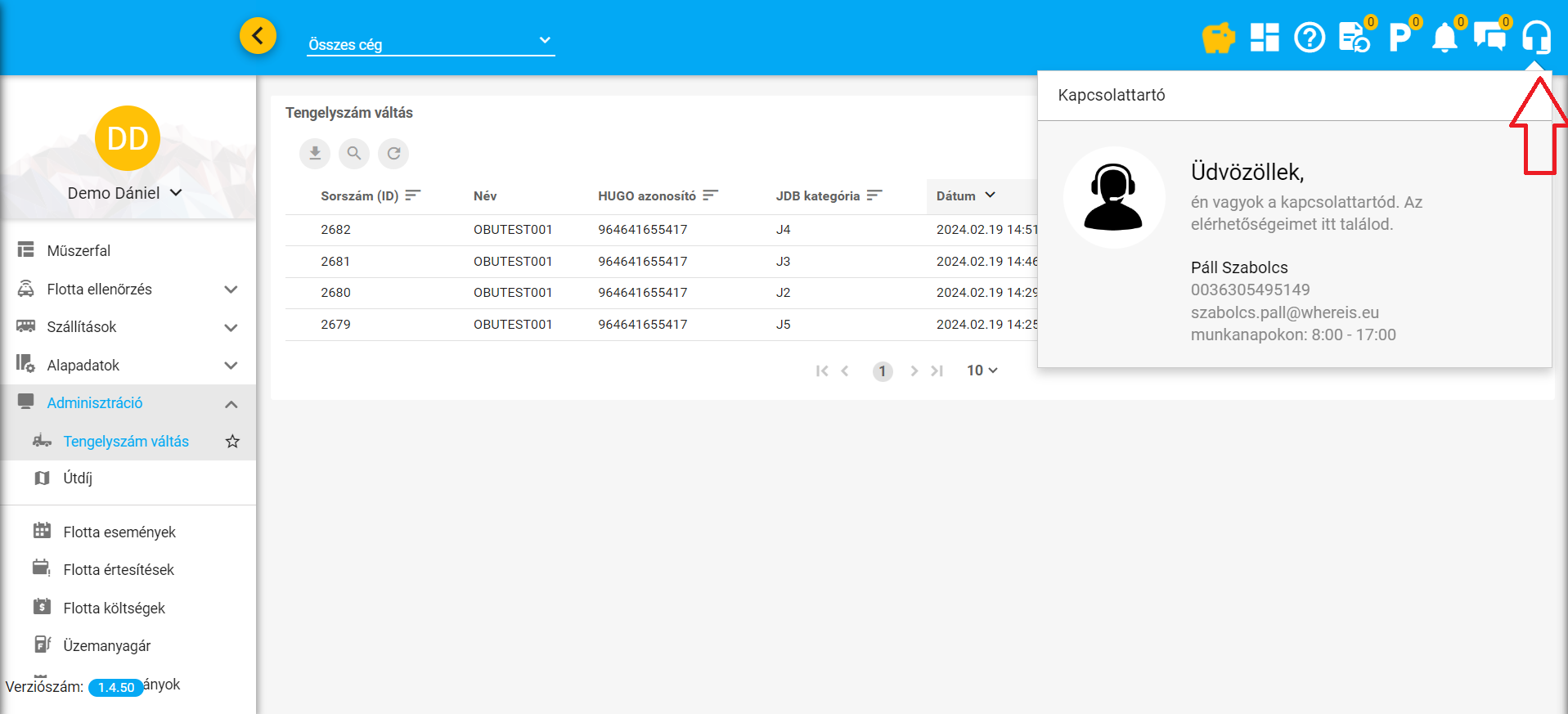Change rows per page from 10
The width and height of the screenshot is (1568, 714).
click(x=982, y=370)
